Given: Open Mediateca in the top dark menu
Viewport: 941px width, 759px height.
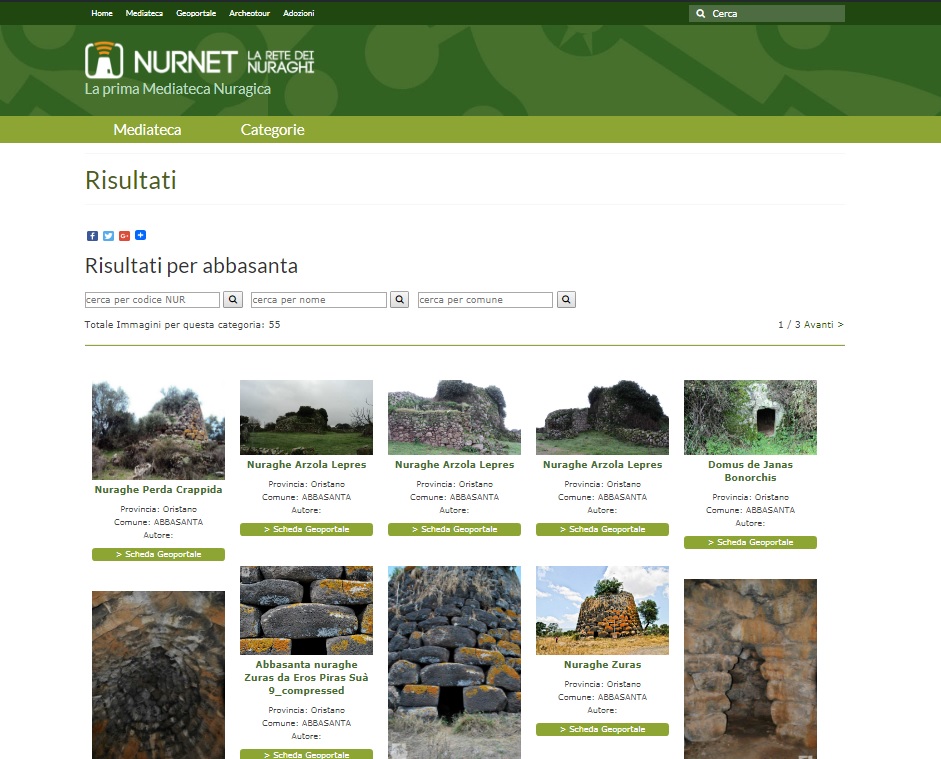Looking at the screenshot, I should 144,13.
